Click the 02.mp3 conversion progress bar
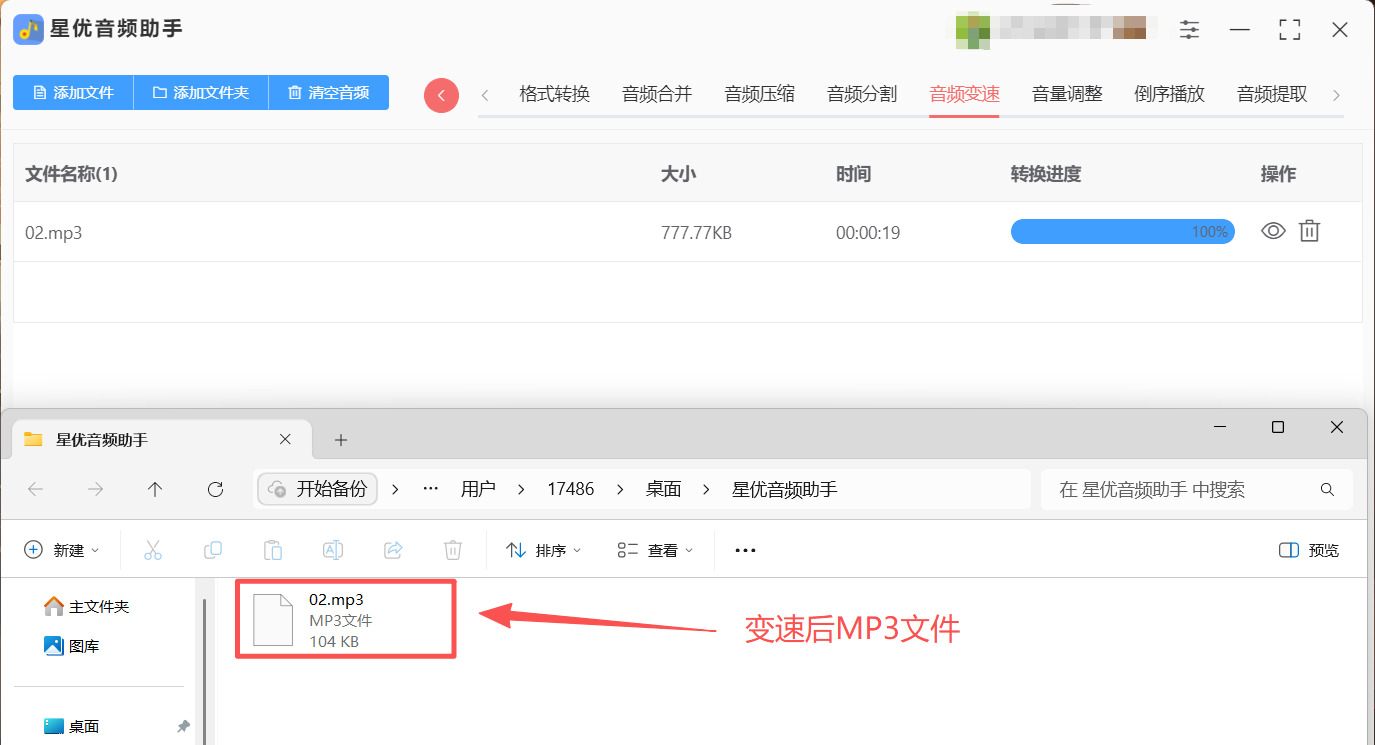 click(1122, 232)
